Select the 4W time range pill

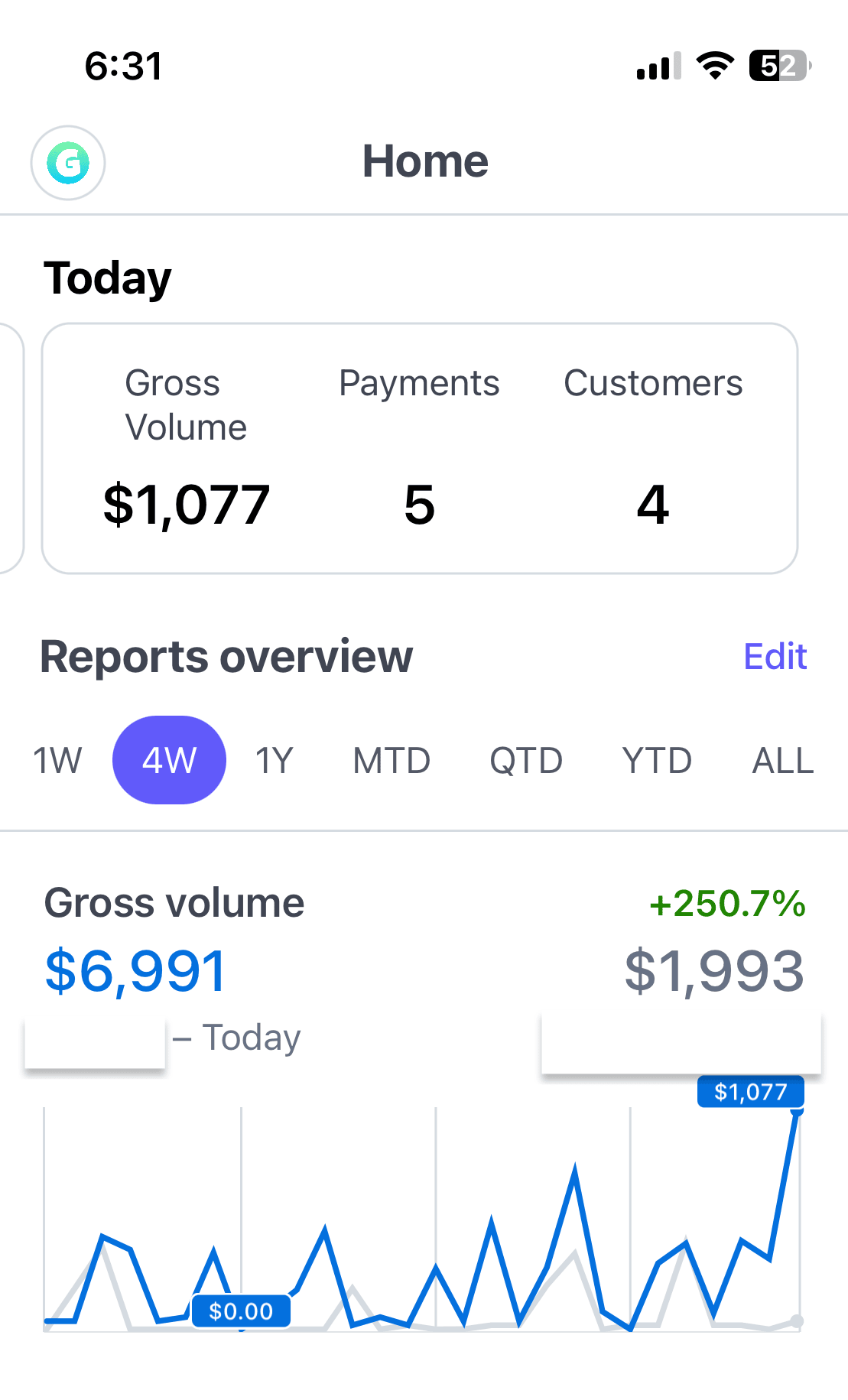pyautogui.click(x=169, y=761)
